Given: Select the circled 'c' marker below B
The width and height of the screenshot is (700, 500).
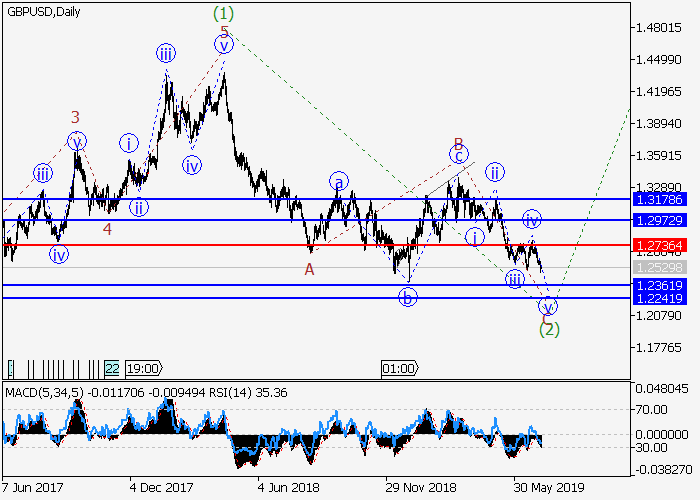Looking at the screenshot, I should coord(458,155).
